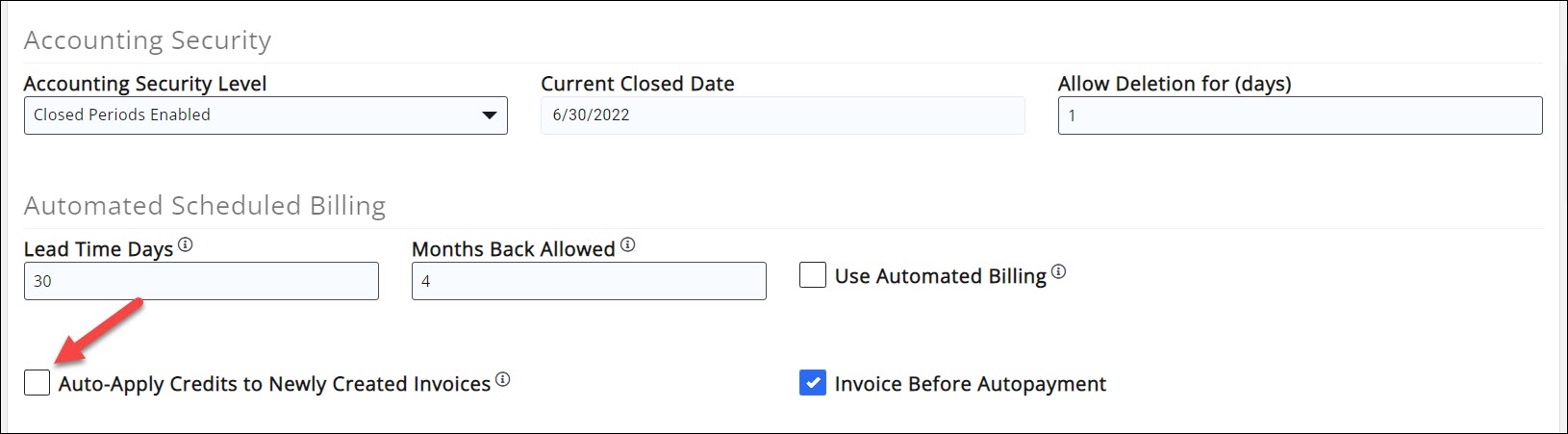
Task: Uncheck the Invoice Before Autopayment checkbox
Action: coord(813,383)
